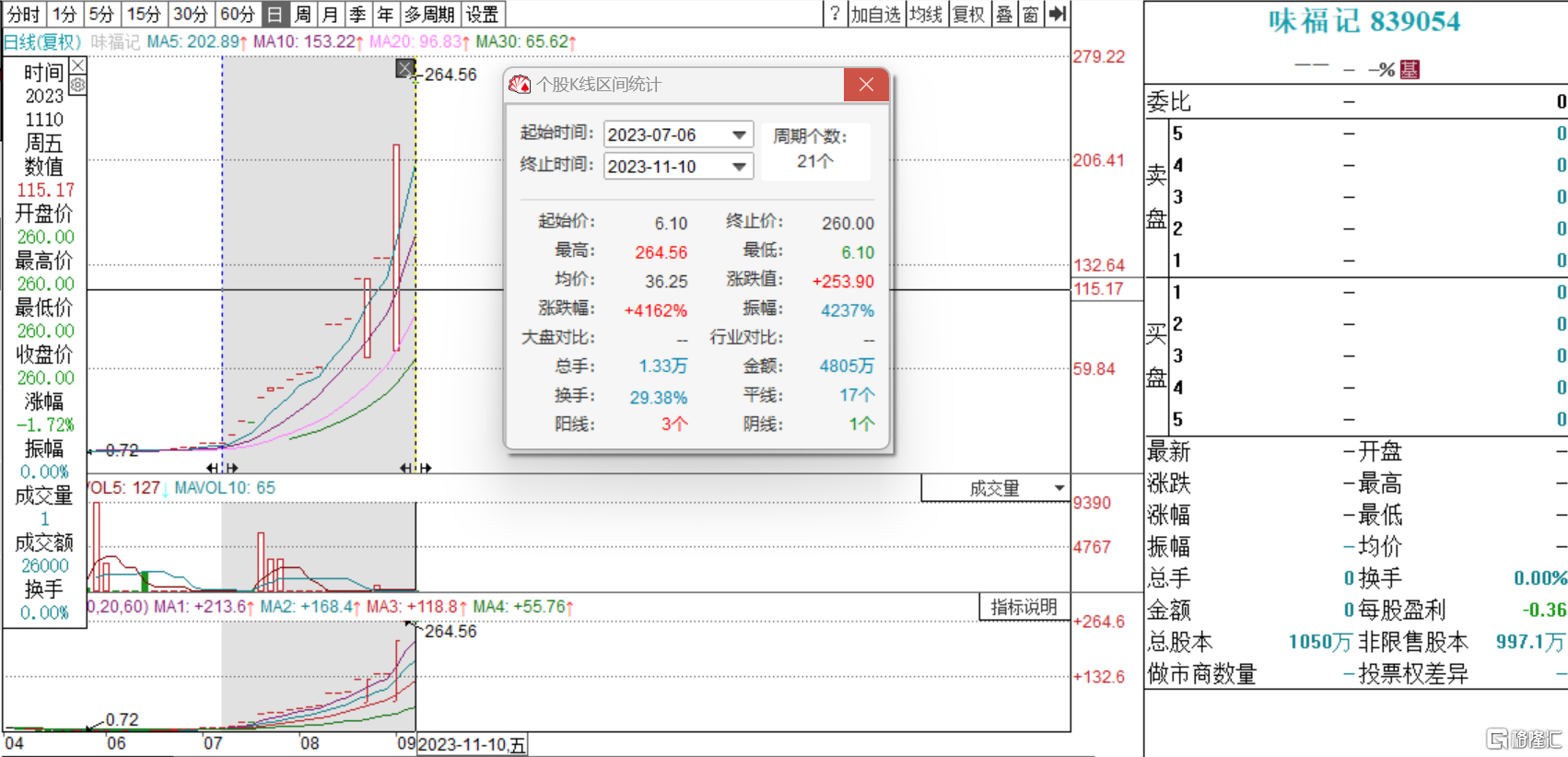Select the 5分 period tab
Viewport: 1568px width, 757px height.
click(x=102, y=14)
